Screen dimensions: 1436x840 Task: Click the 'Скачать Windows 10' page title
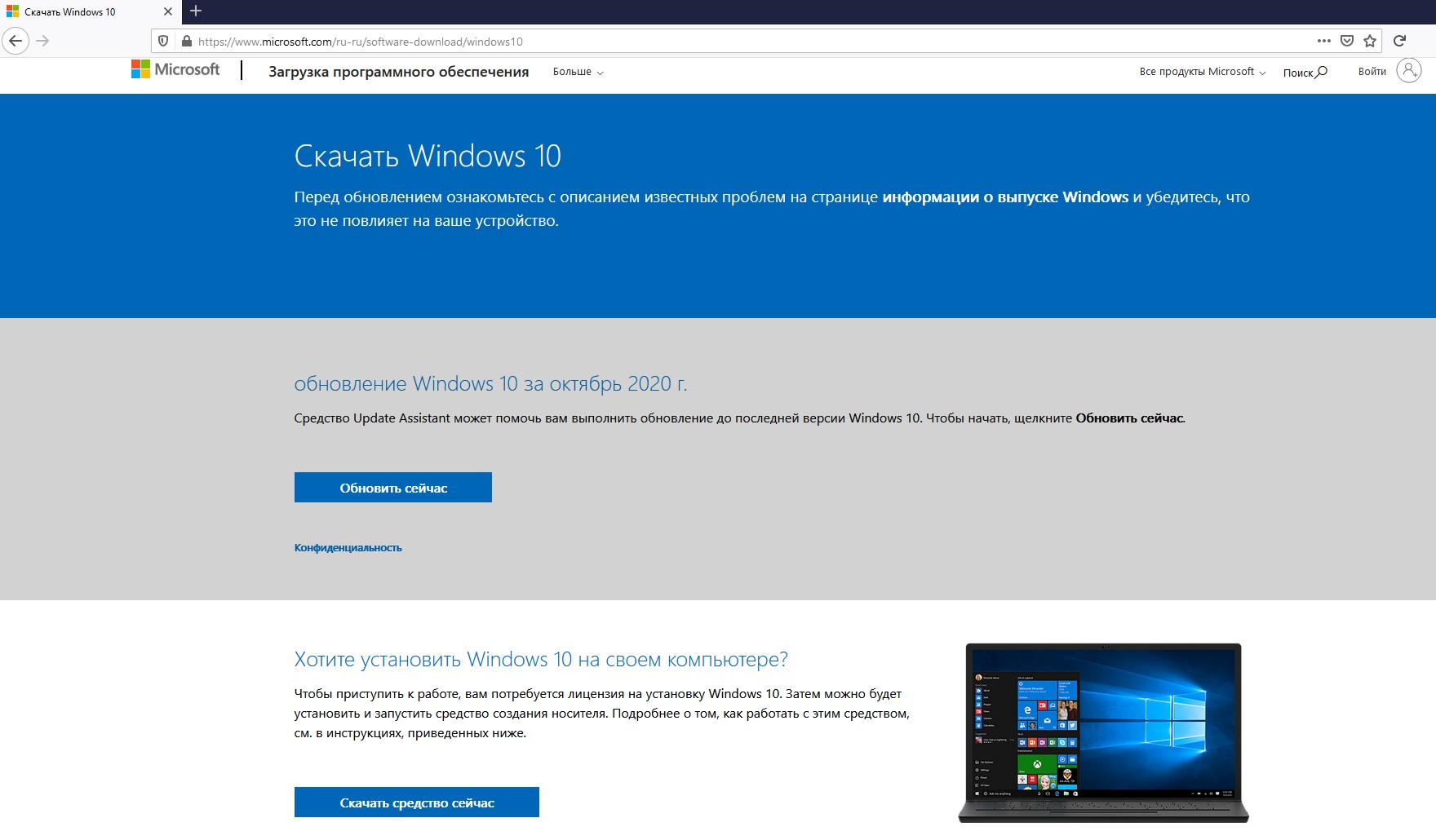[428, 156]
